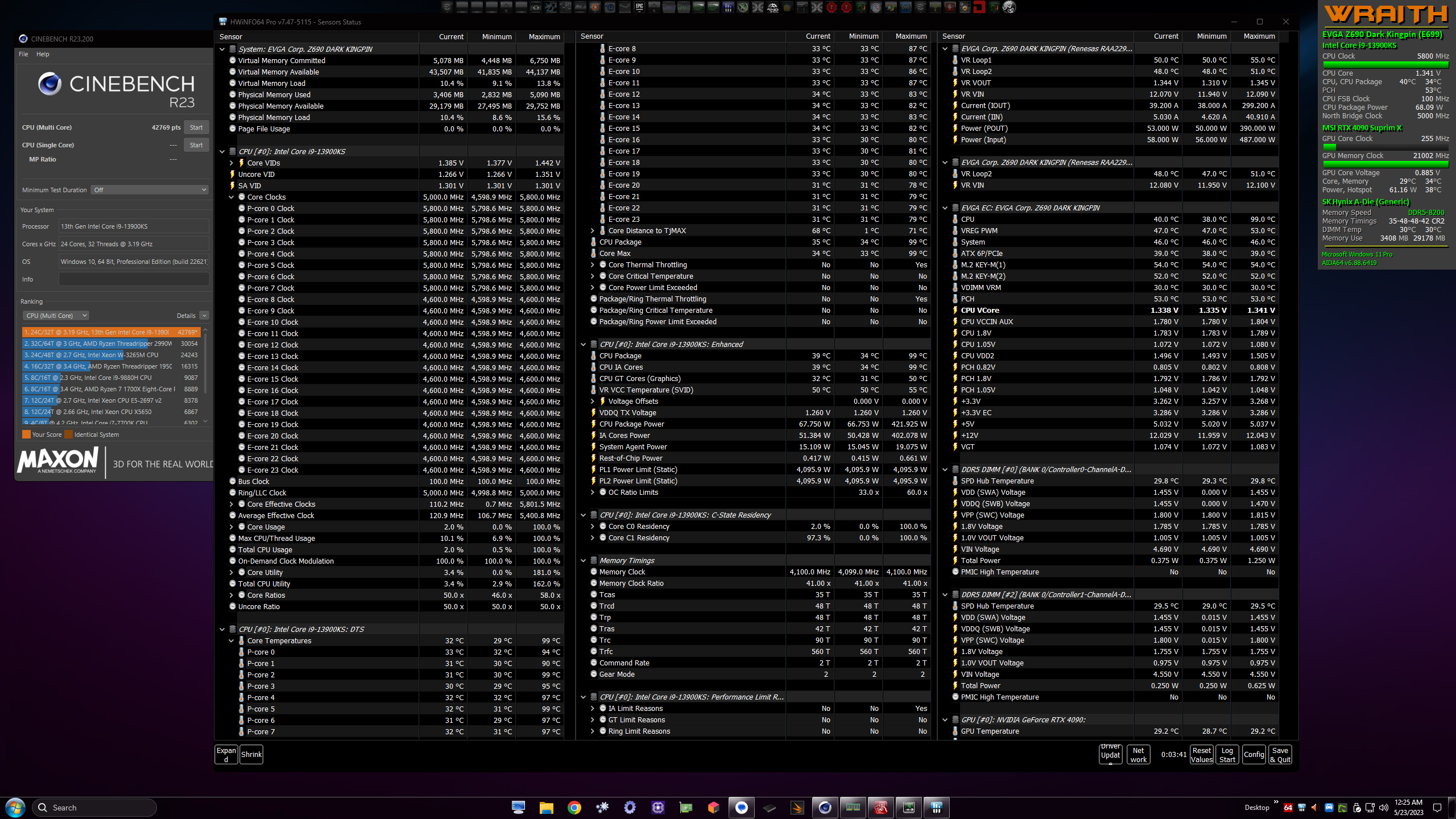Viewport: 1456px width, 819px height.
Task: Open HWiNFO Config button
Action: 1254,755
